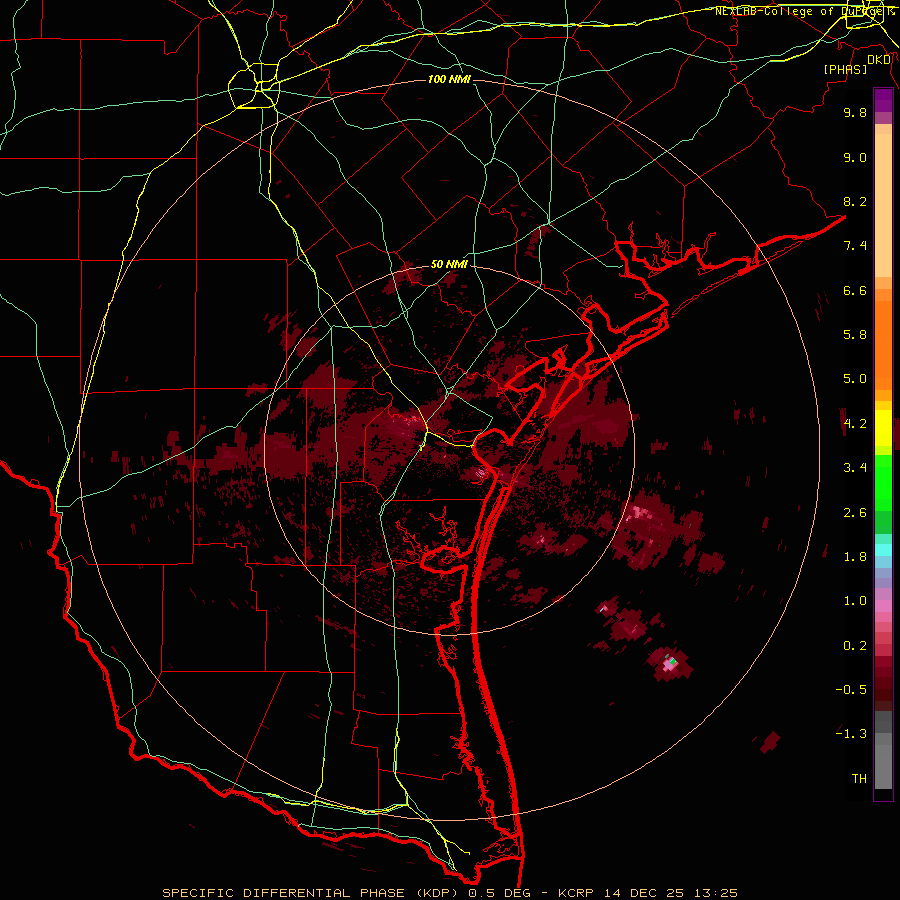Image resolution: width=900 pixels, height=900 pixels.
Task: Click the TH threshold label on legend
Action: 859,779
